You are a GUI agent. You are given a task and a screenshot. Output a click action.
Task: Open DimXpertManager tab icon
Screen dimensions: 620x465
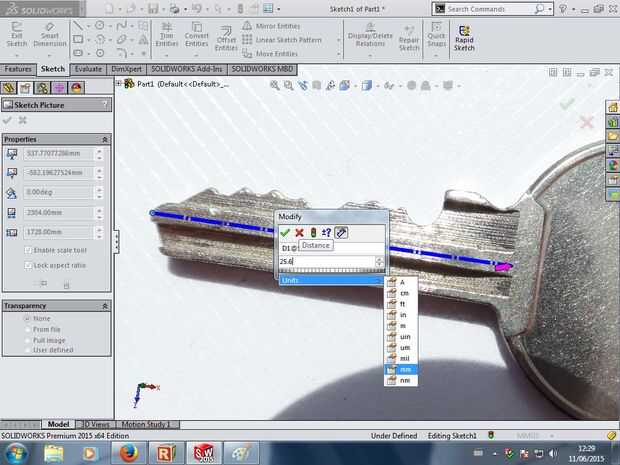point(59,87)
